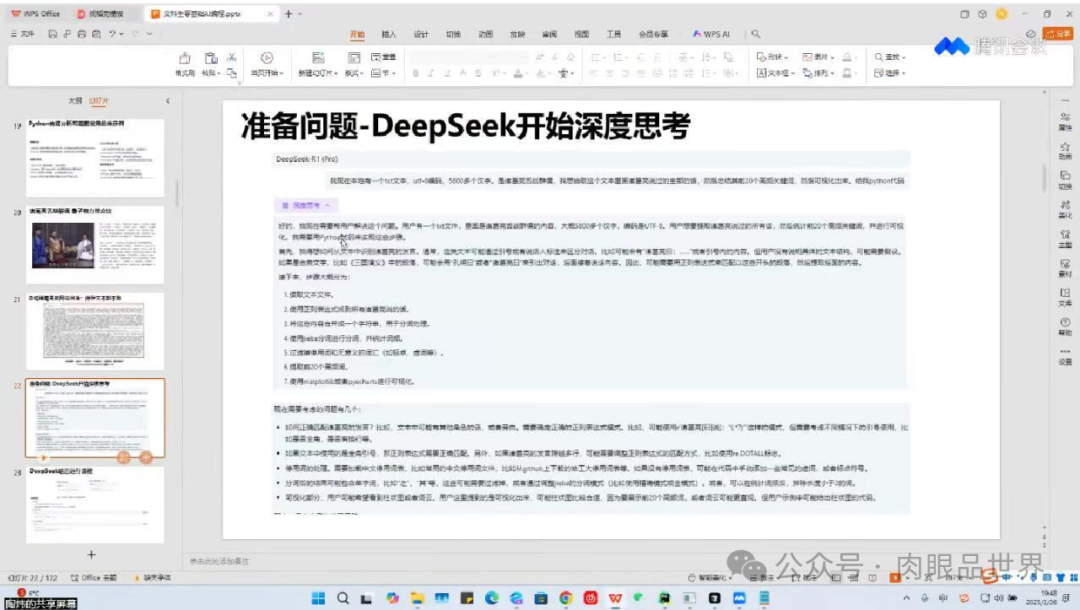The width and height of the screenshot is (1080, 610).
Task: Open the Design ribbon tab
Action: (x=421, y=34)
